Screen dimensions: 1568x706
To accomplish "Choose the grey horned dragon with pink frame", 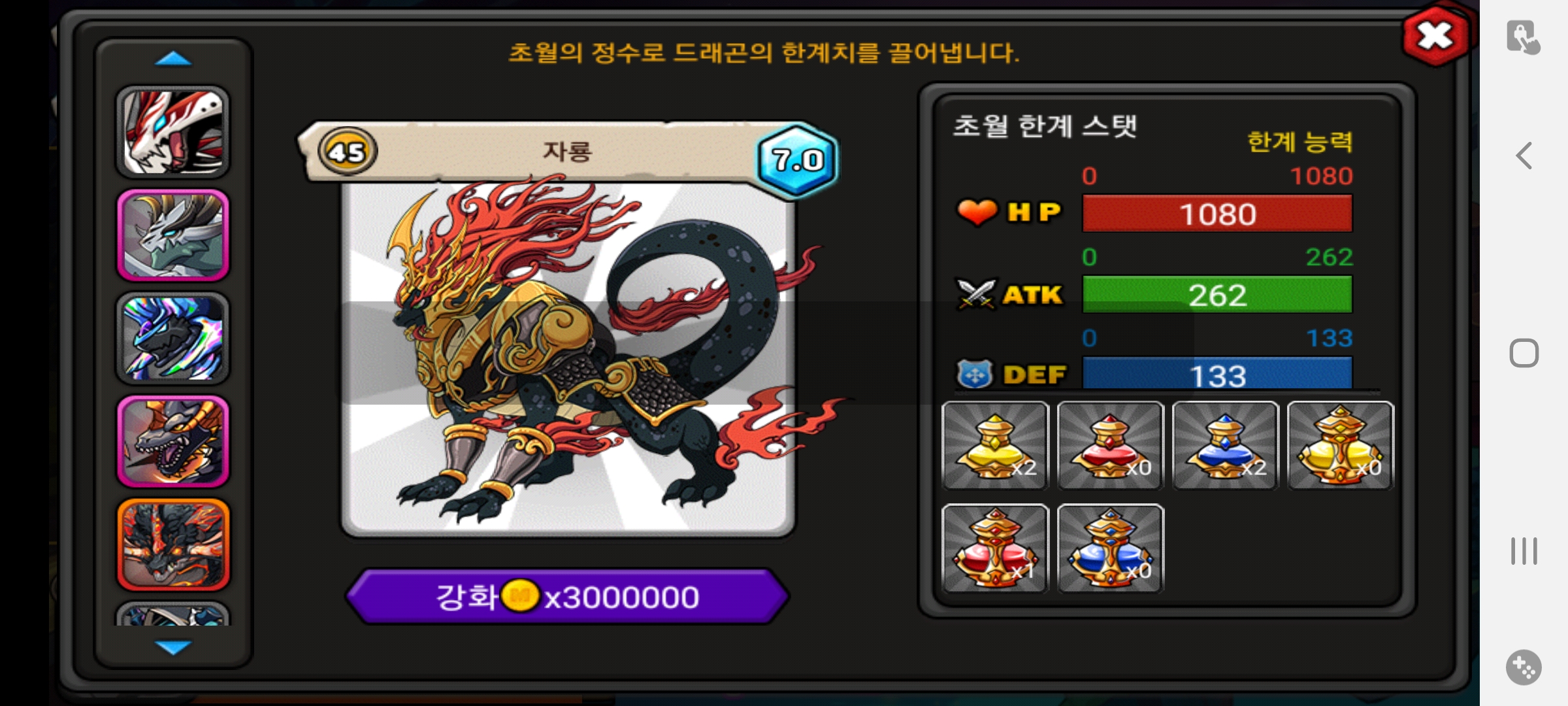I will click(173, 235).
